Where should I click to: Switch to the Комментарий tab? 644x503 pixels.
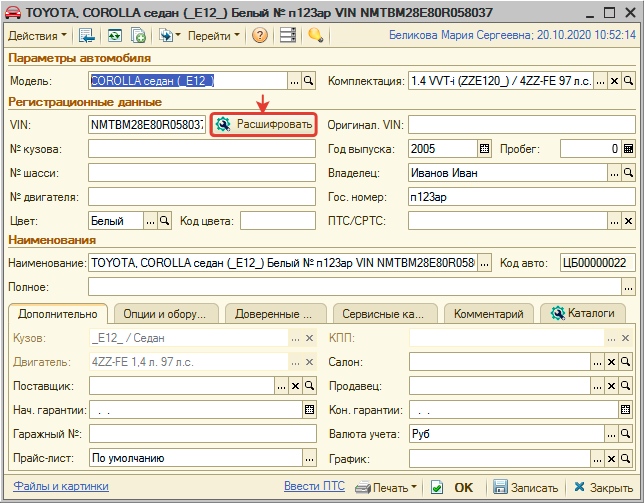[x=489, y=314]
